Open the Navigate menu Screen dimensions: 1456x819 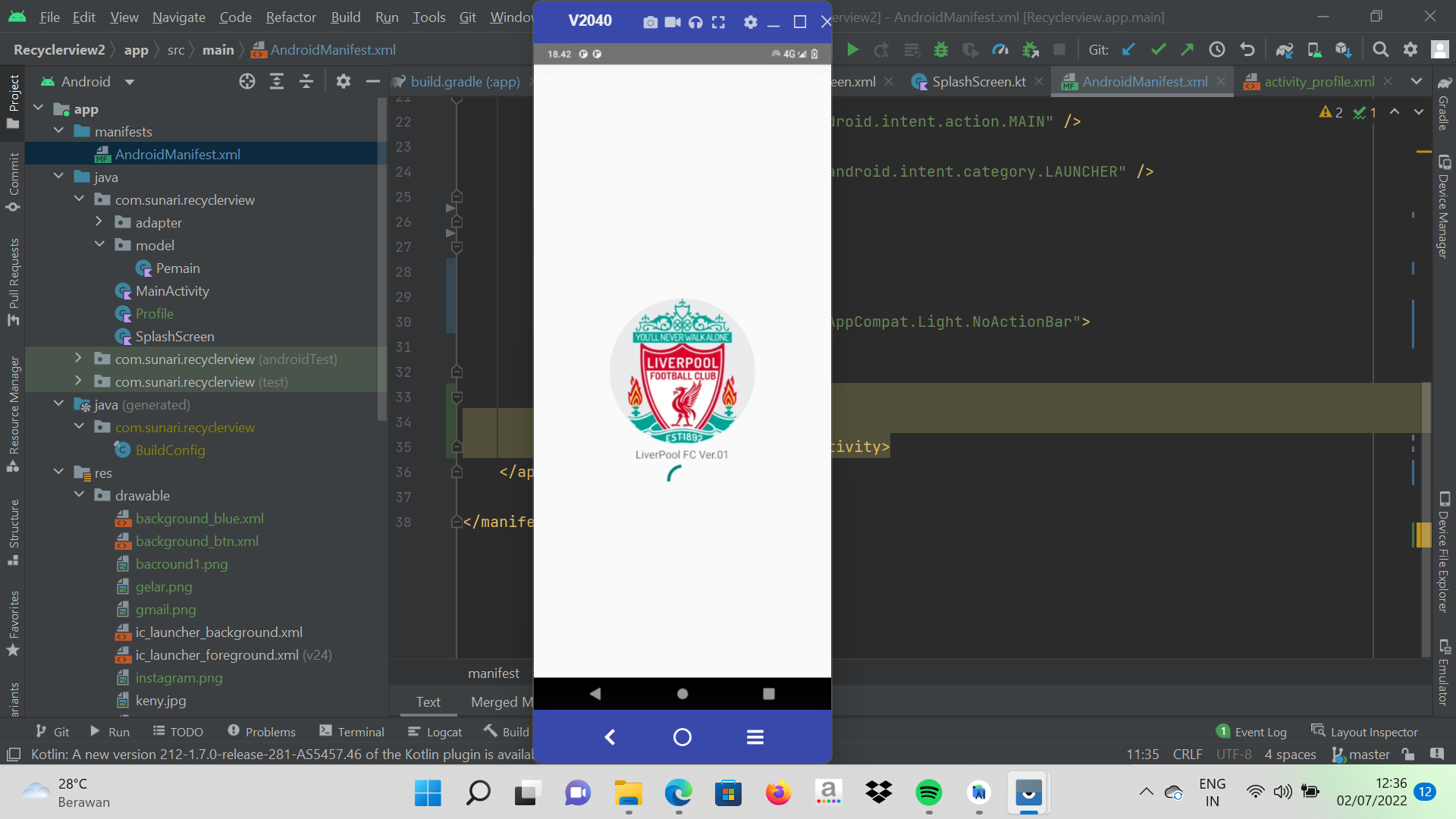tap(178, 17)
